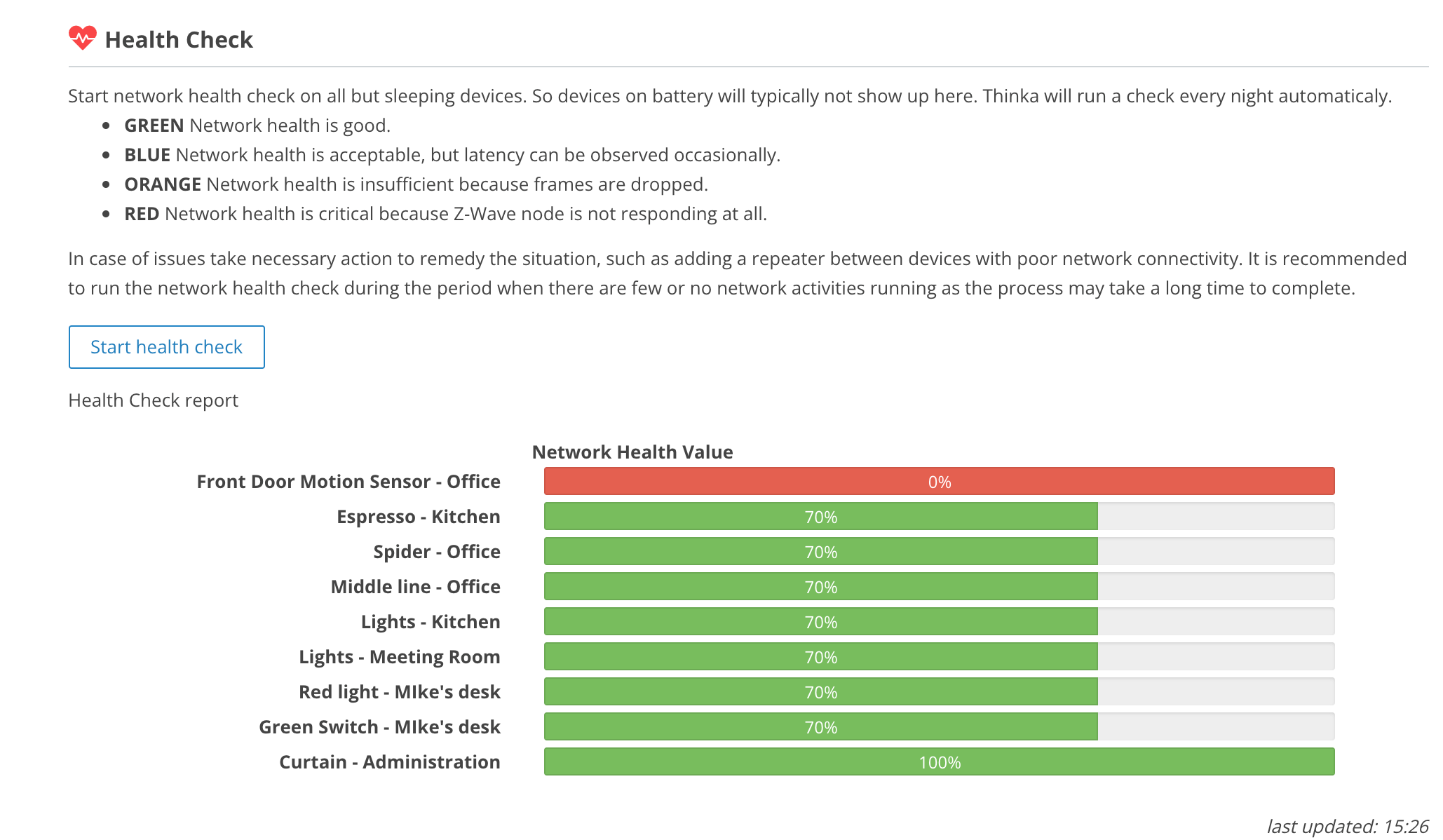Click the Curtain - Administration device label
Screen dimensions: 1443x840
389,762
